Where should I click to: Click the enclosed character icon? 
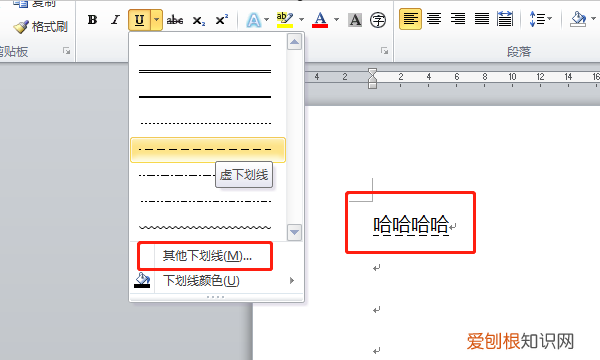[x=378, y=20]
